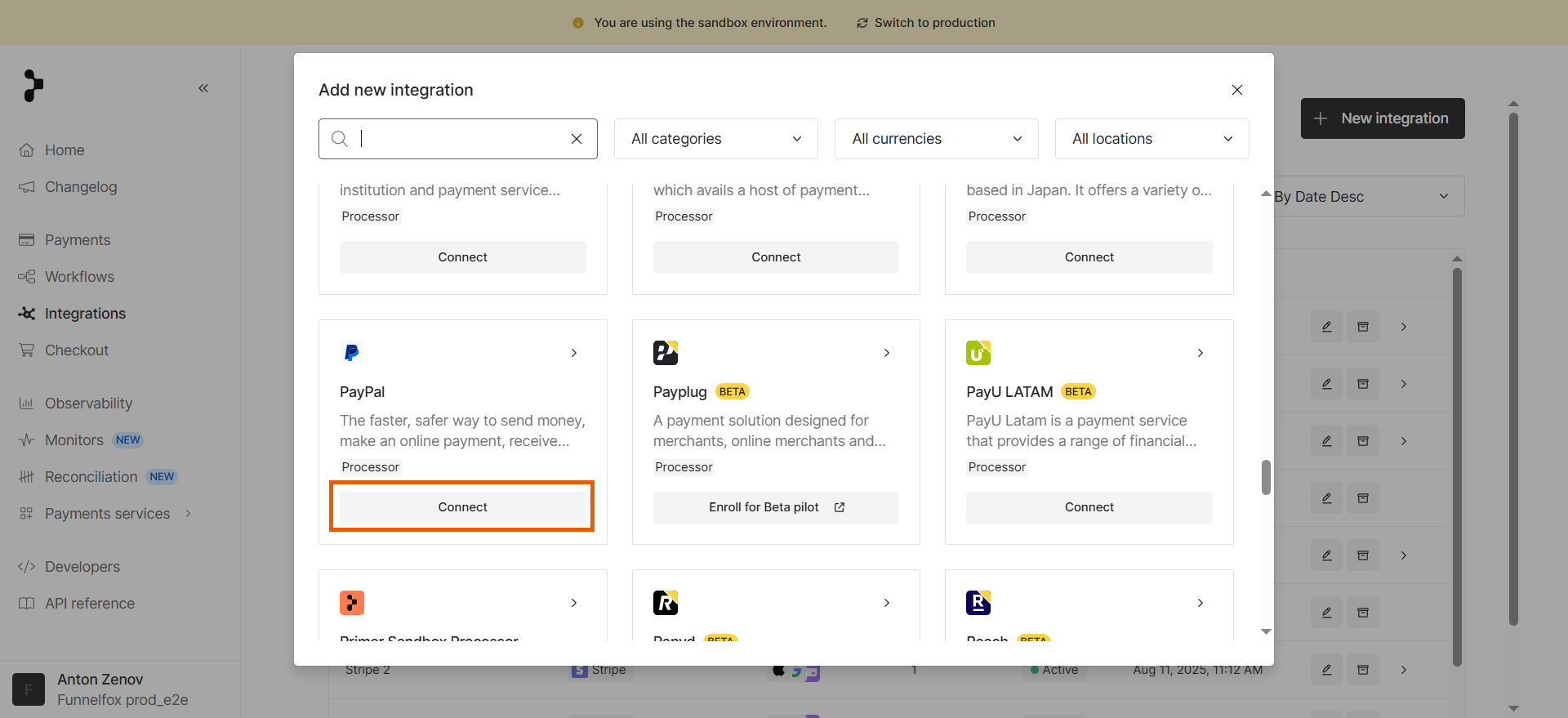Click the Reach logo icon
Image resolution: width=1568 pixels, height=718 pixels.
(978, 603)
